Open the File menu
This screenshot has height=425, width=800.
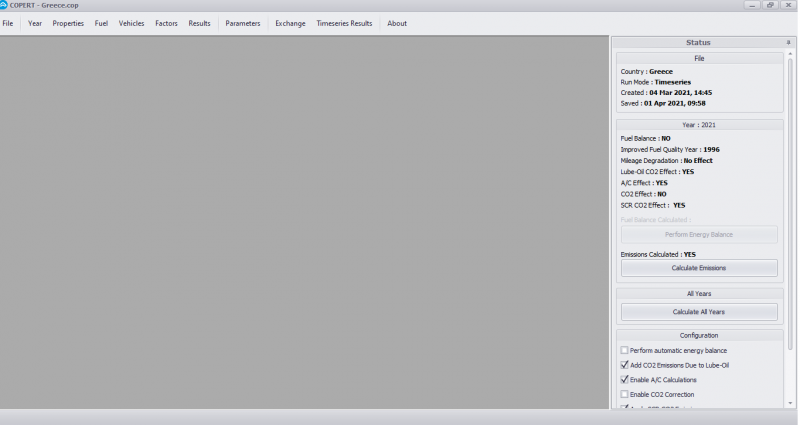point(8,23)
